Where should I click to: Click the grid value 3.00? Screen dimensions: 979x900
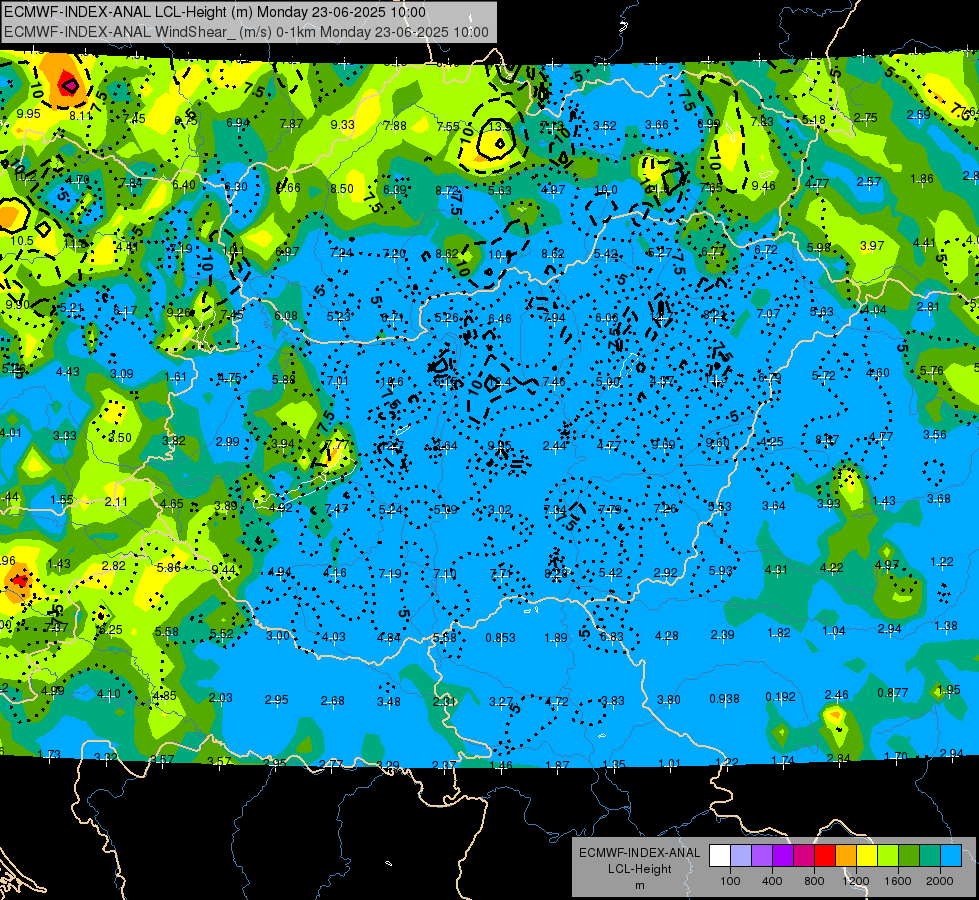click(278, 635)
